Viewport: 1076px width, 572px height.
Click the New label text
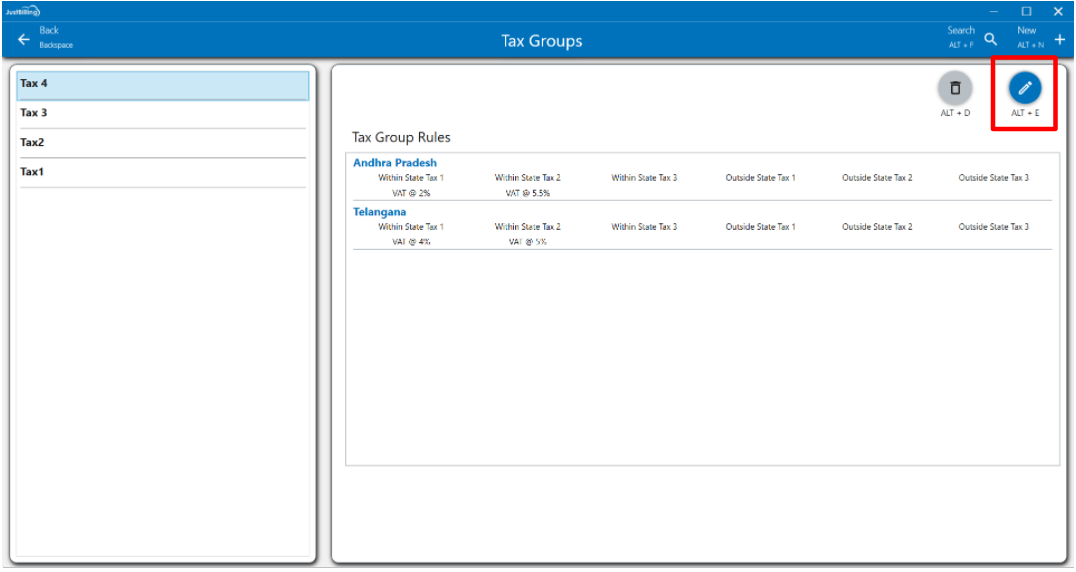(1027, 31)
